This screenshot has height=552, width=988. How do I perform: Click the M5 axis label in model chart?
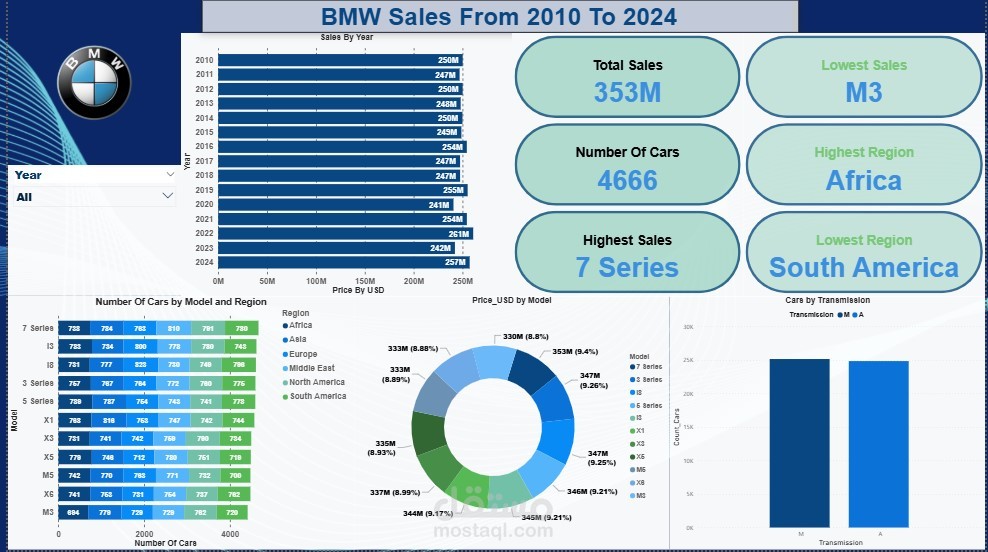pos(49,475)
